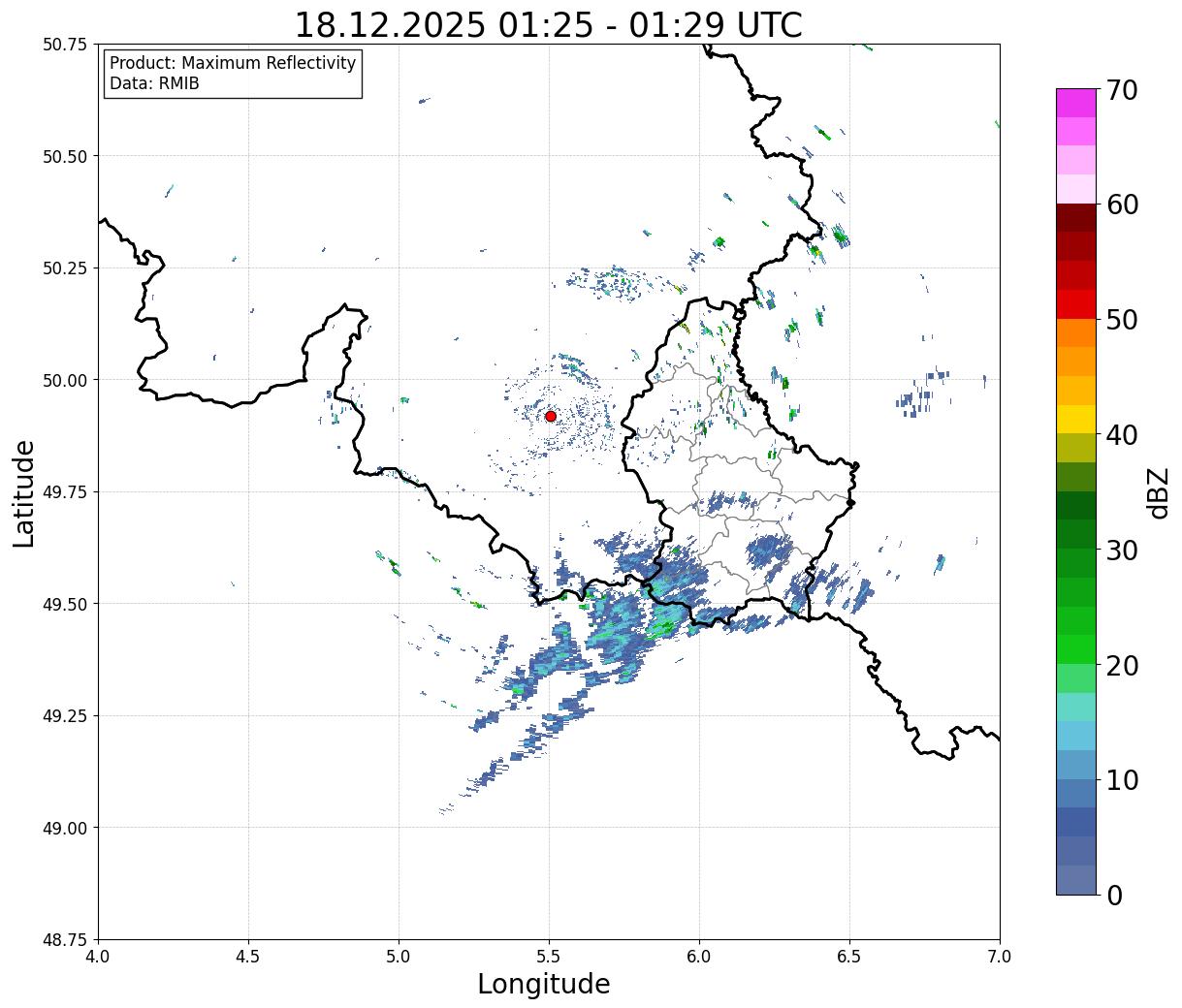Click the colorbar tick label 50
Image resolution: width=1182 pixels, height=1008 pixels.
coord(1122,320)
